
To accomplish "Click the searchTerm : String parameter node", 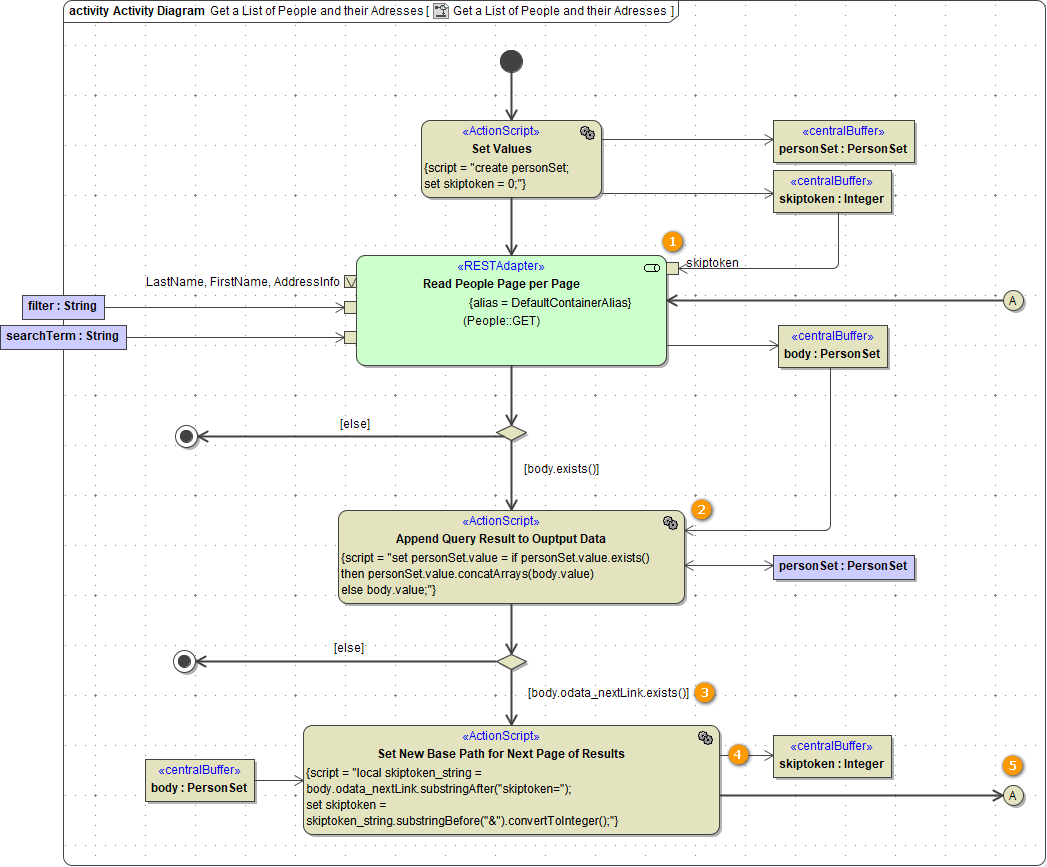I will click(63, 337).
